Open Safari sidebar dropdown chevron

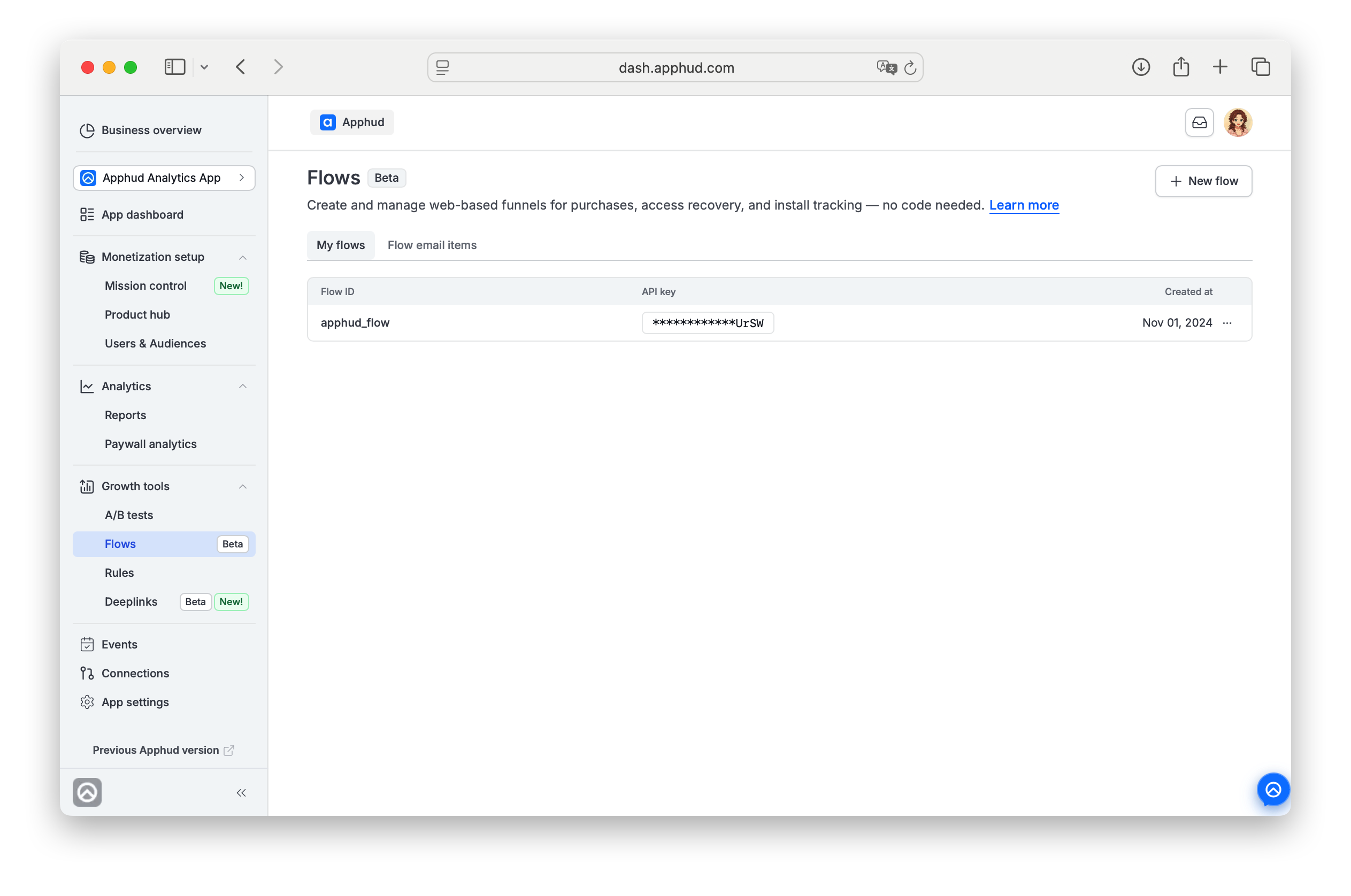[204, 67]
